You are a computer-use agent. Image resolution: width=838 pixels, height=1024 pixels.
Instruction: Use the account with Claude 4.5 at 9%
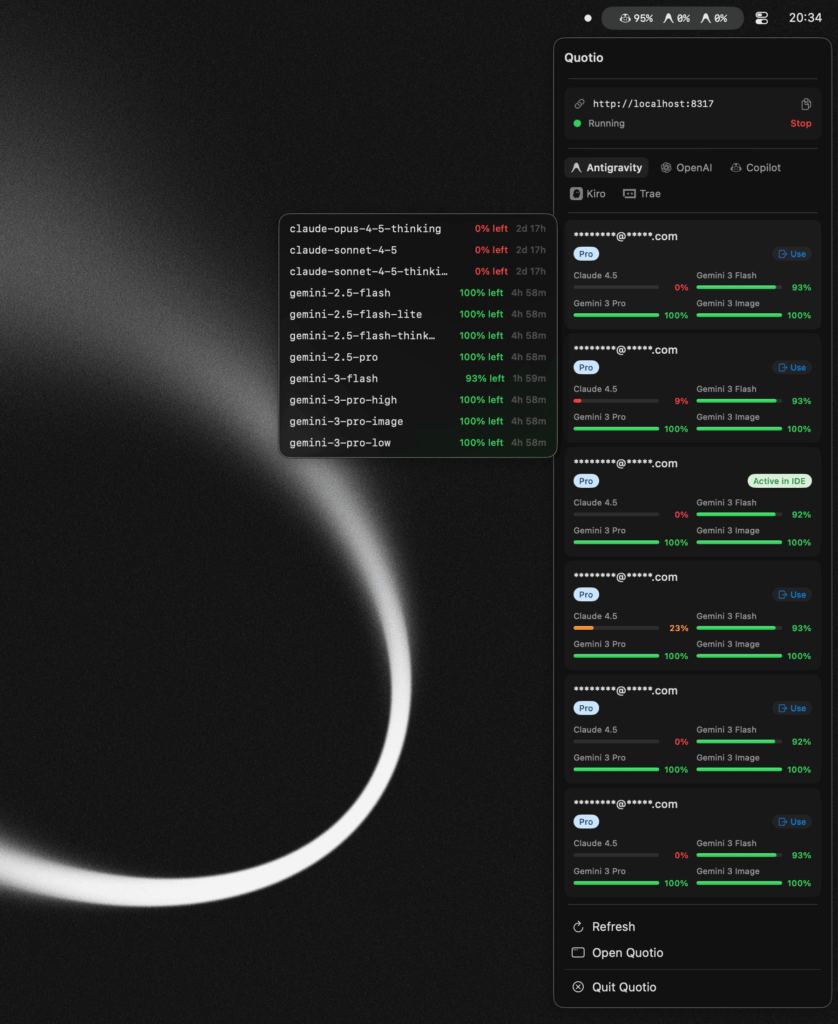791,368
